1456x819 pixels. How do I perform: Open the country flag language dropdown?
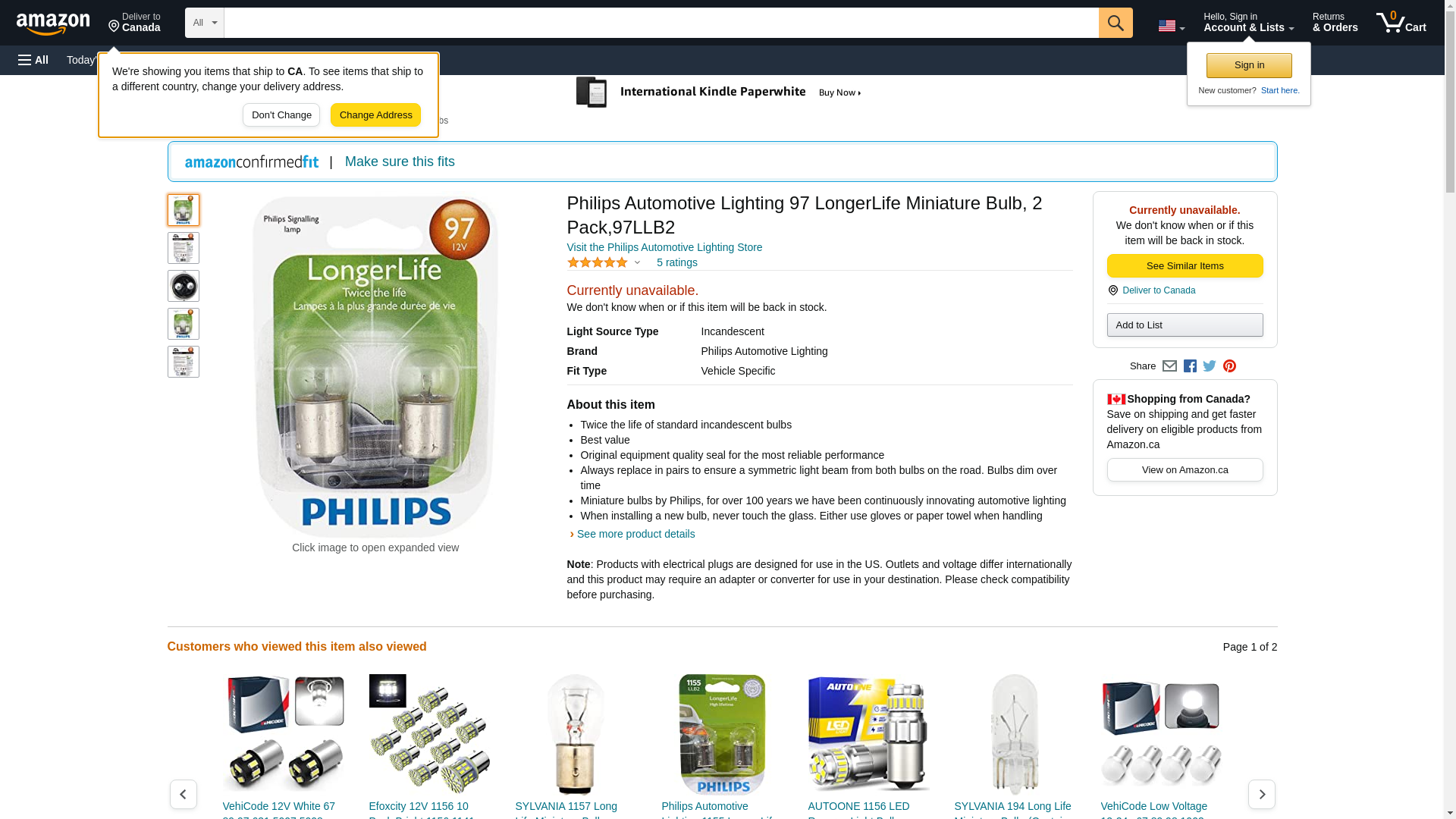[x=1171, y=26]
